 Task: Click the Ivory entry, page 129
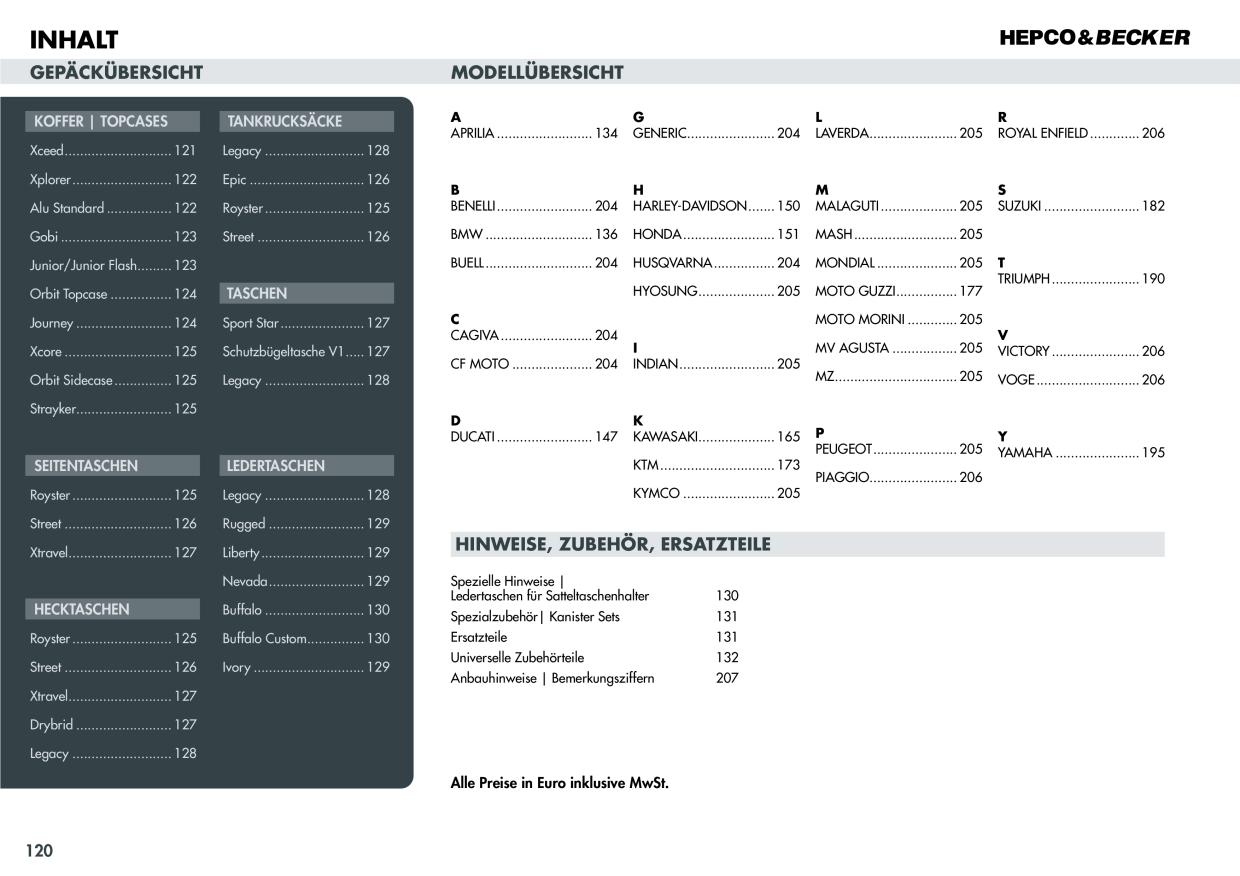coord(306,667)
